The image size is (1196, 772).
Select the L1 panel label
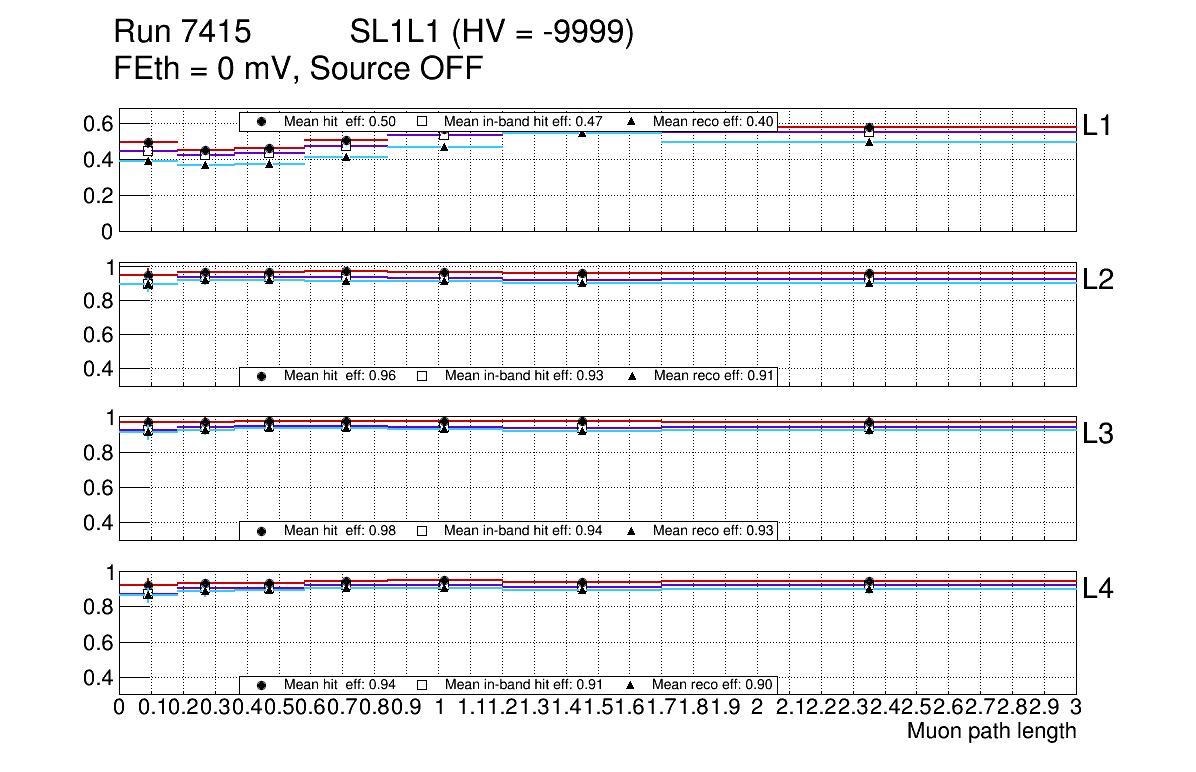click(x=1098, y=125)
